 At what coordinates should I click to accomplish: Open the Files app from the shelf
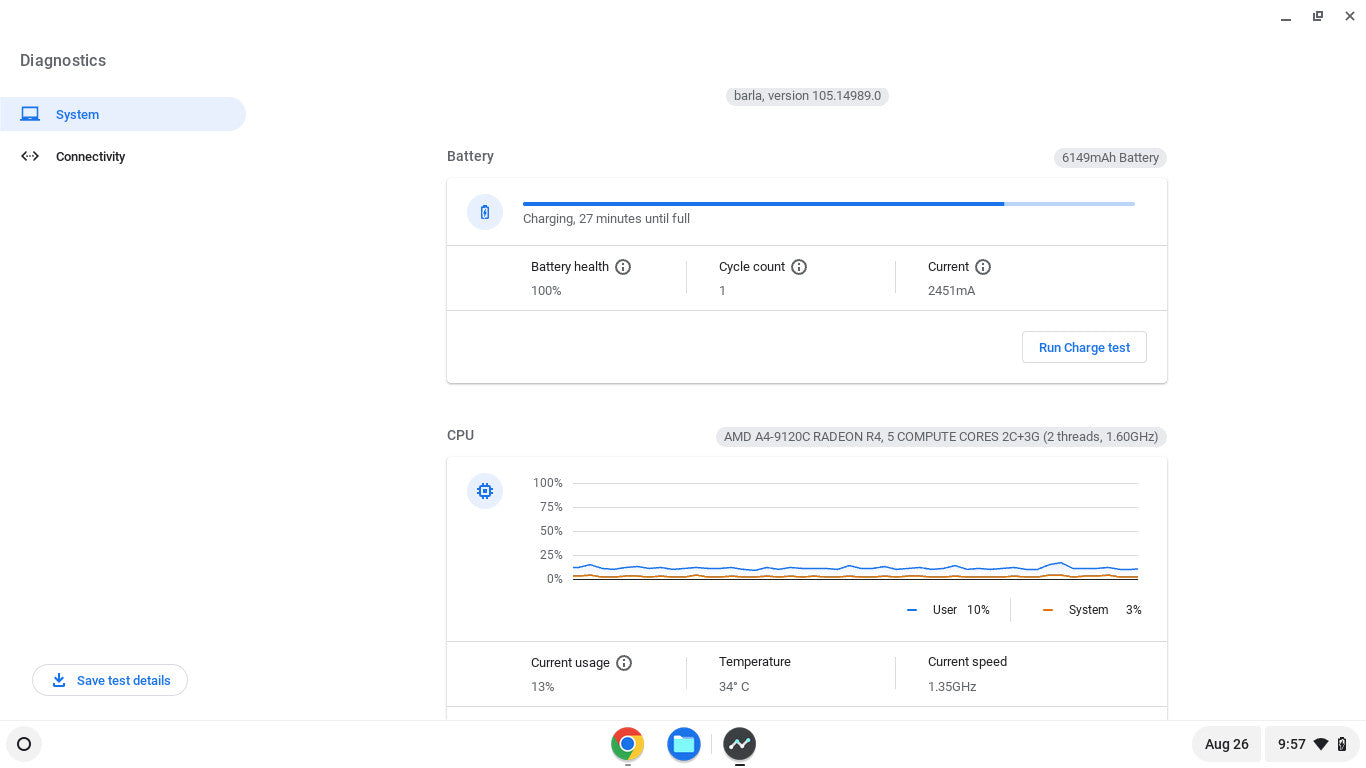pos(683,744)
